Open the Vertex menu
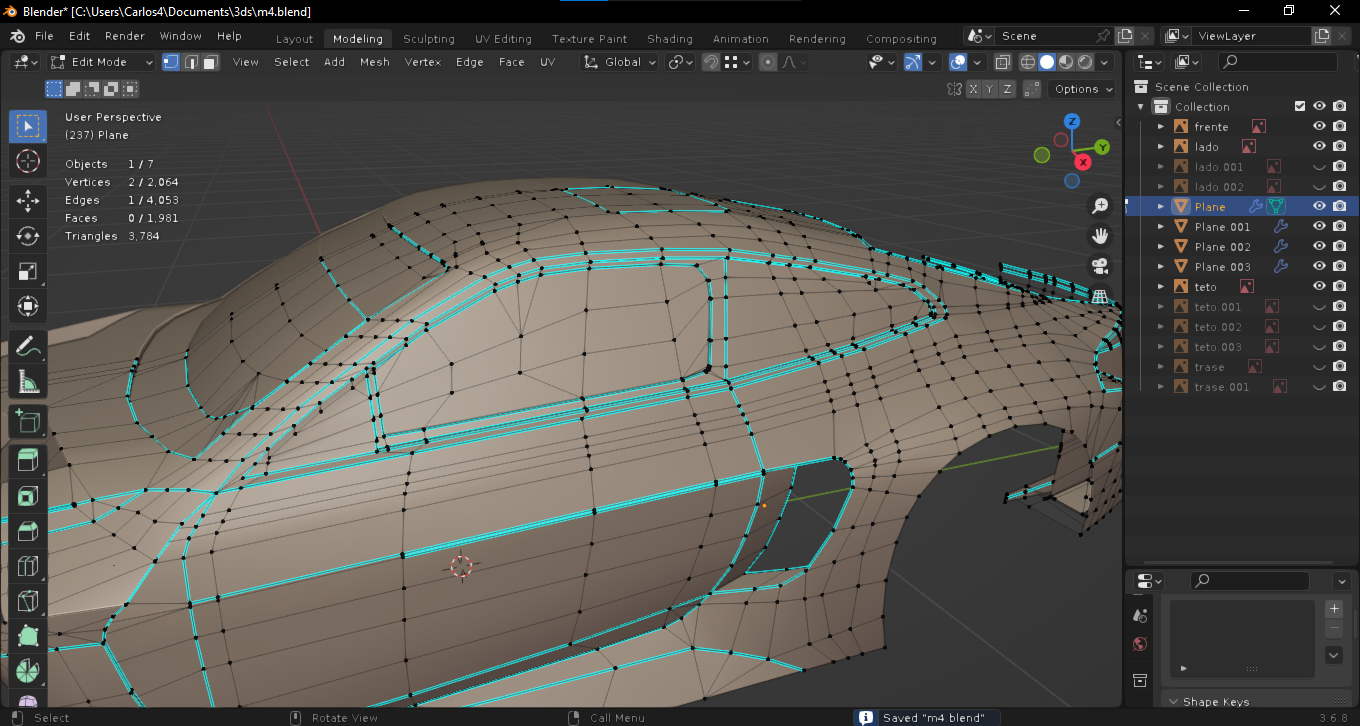This screenshot has width=1360, height=726. [422, 62]
